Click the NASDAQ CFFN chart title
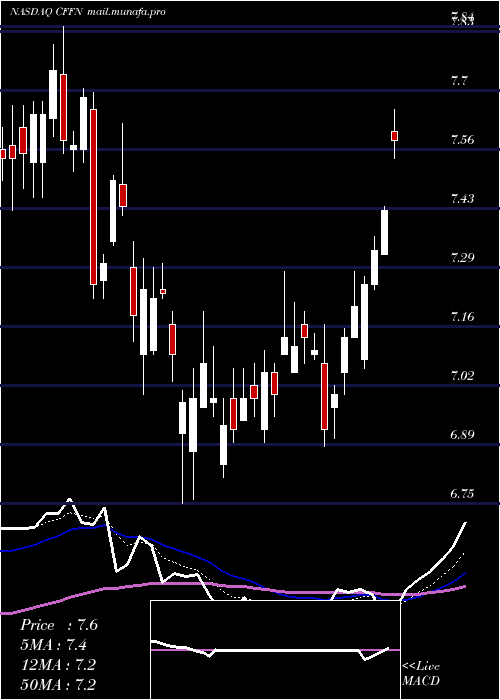This screenshot has width=500, height=700. (x=46, y=12)
